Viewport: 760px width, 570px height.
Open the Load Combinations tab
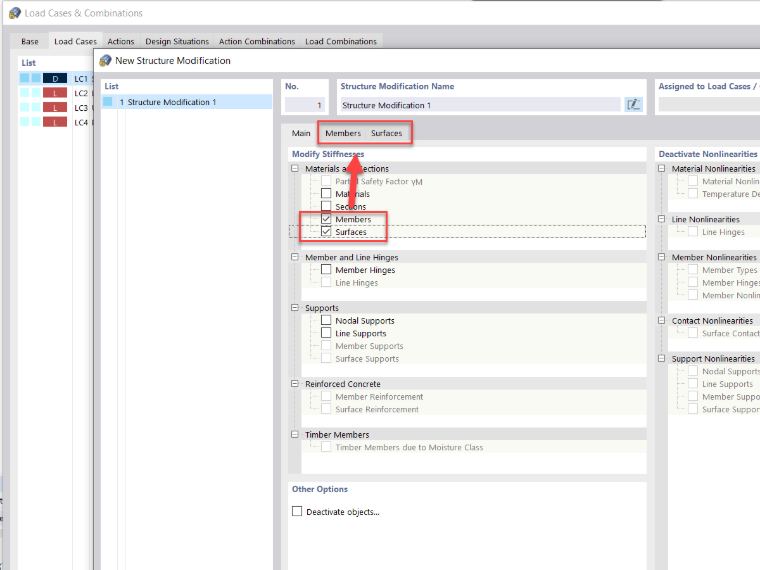pyautogui.click(x=341, y=42)
